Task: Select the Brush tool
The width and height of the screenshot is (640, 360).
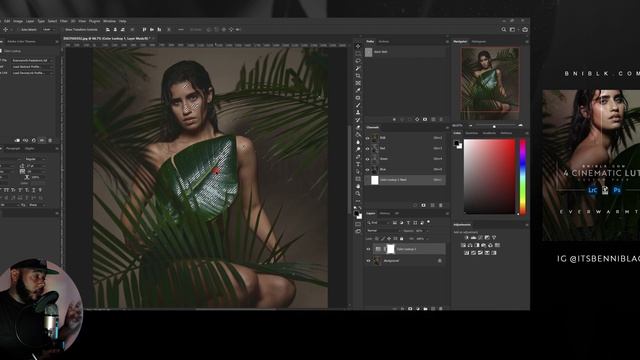Action: [358, 105]
